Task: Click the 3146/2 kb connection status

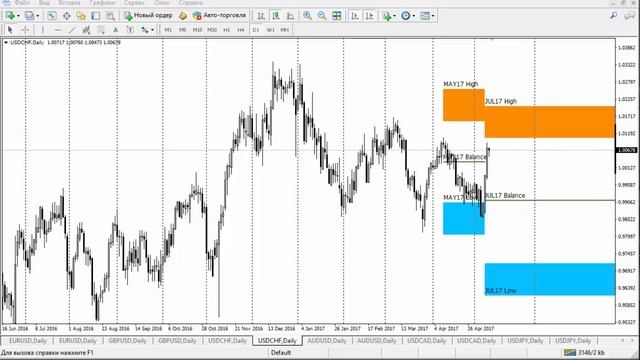Action: pyautogui.click(x=584, y=353)
